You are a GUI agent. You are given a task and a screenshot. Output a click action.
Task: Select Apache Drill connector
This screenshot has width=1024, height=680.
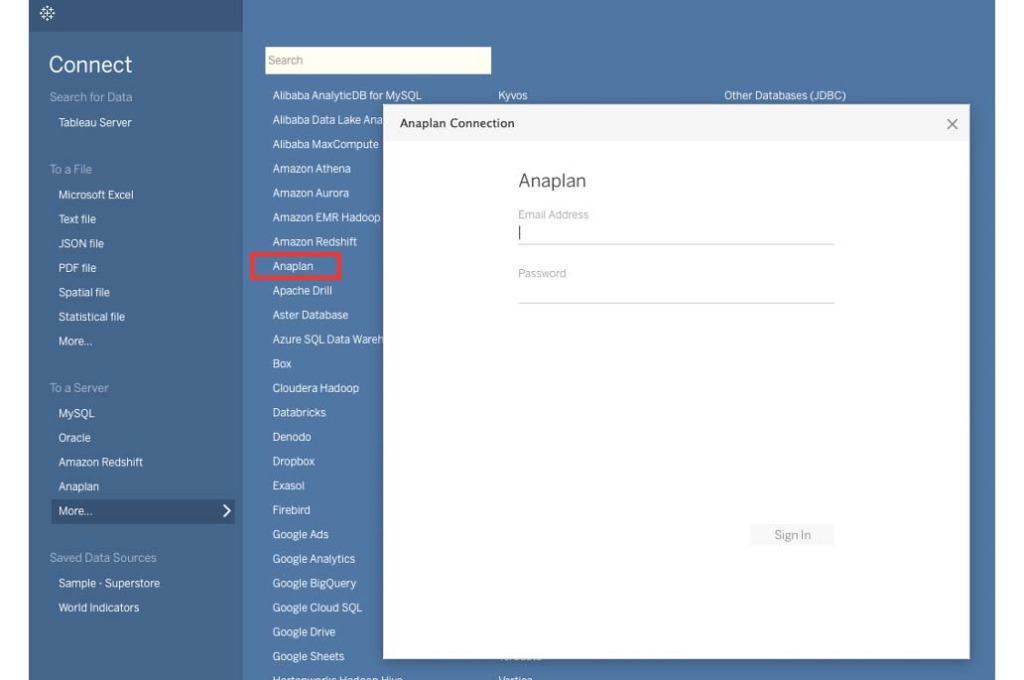coord(302,291)
